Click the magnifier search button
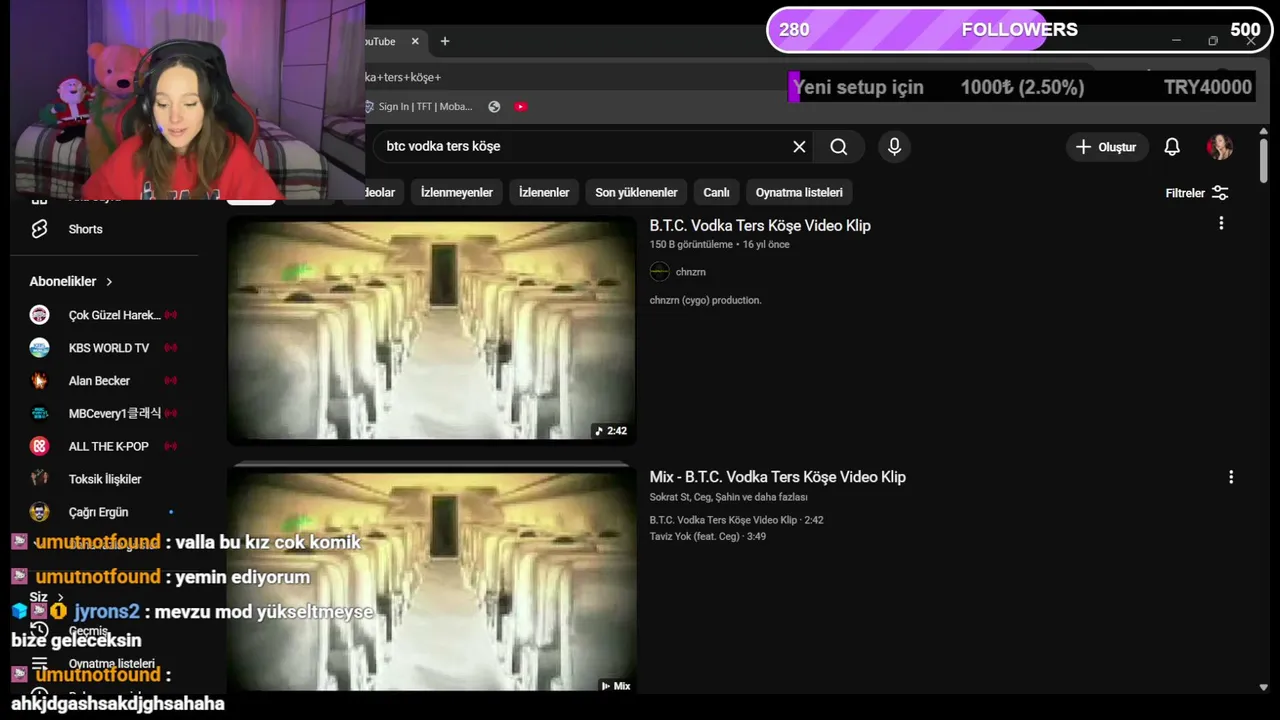 pos(838,147)
